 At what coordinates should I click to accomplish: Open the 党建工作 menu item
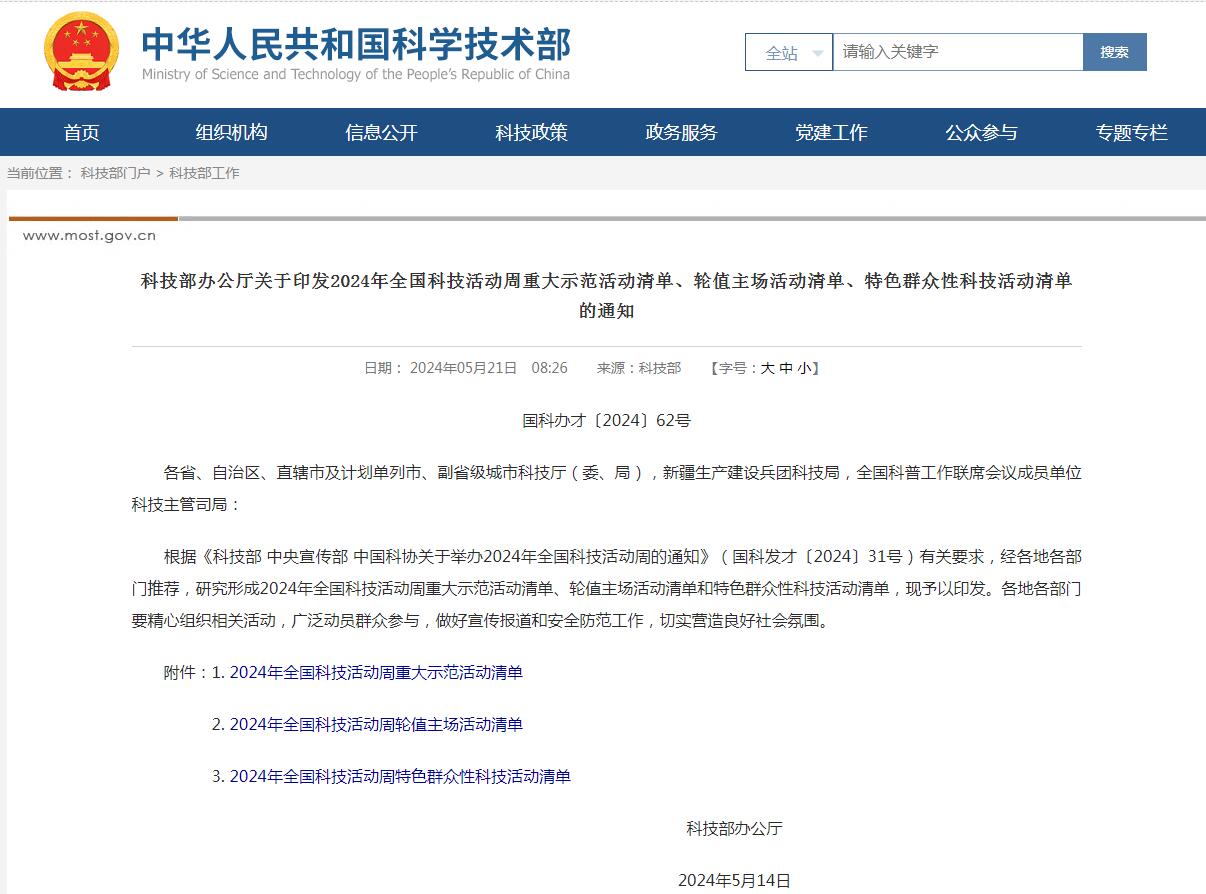[831, 133]
